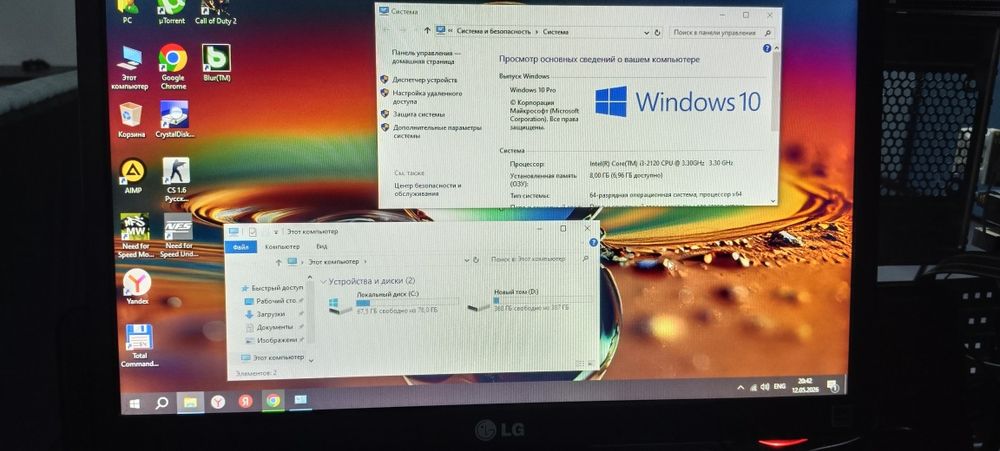This screenshot has height=451, width=1000.
Task: Open the Windows Start menu
Action: [134, 404]
